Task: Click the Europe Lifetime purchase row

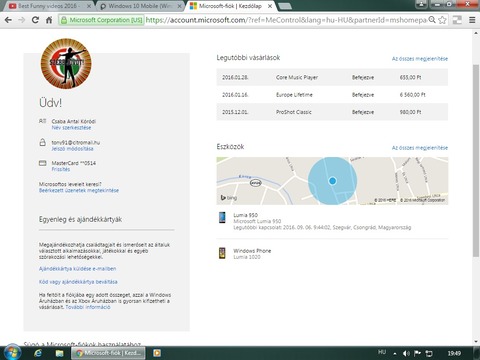Action: click(x=332, y=95)
